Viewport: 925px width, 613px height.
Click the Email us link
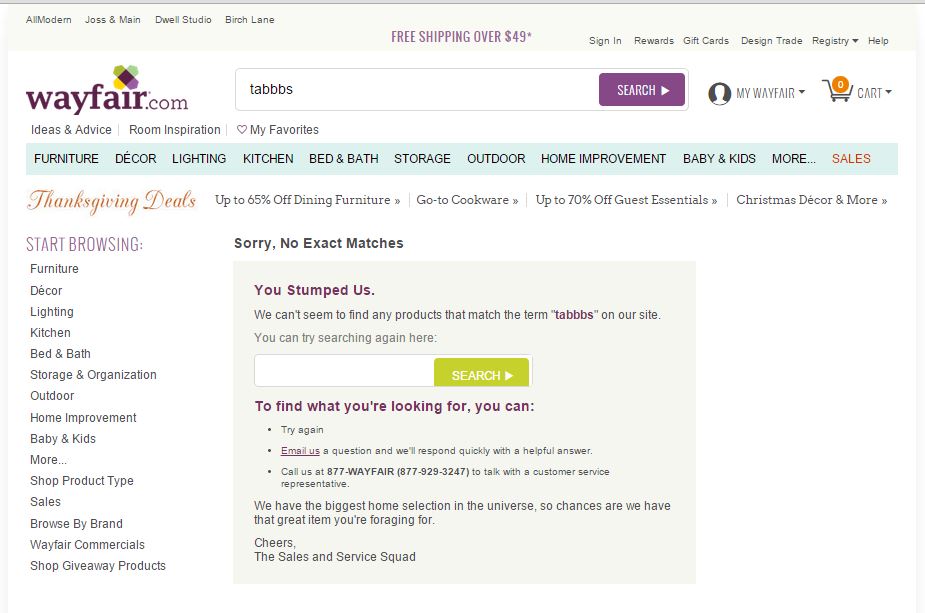tap(300, 451)
